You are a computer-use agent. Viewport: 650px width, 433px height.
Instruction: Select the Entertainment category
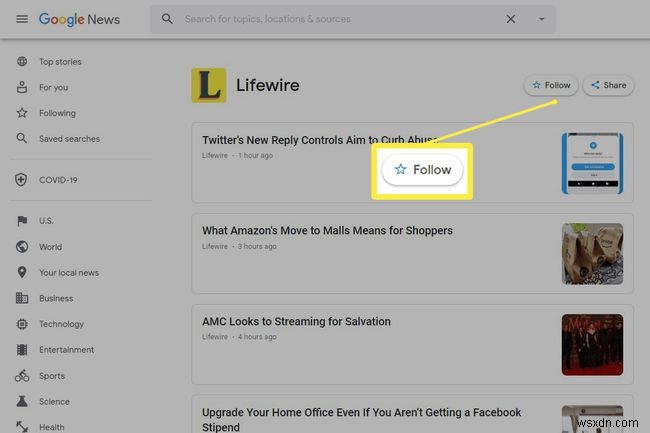[66, 350]
